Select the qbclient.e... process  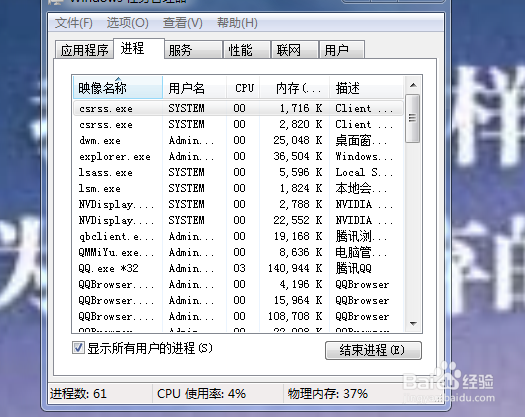point(238,236)
